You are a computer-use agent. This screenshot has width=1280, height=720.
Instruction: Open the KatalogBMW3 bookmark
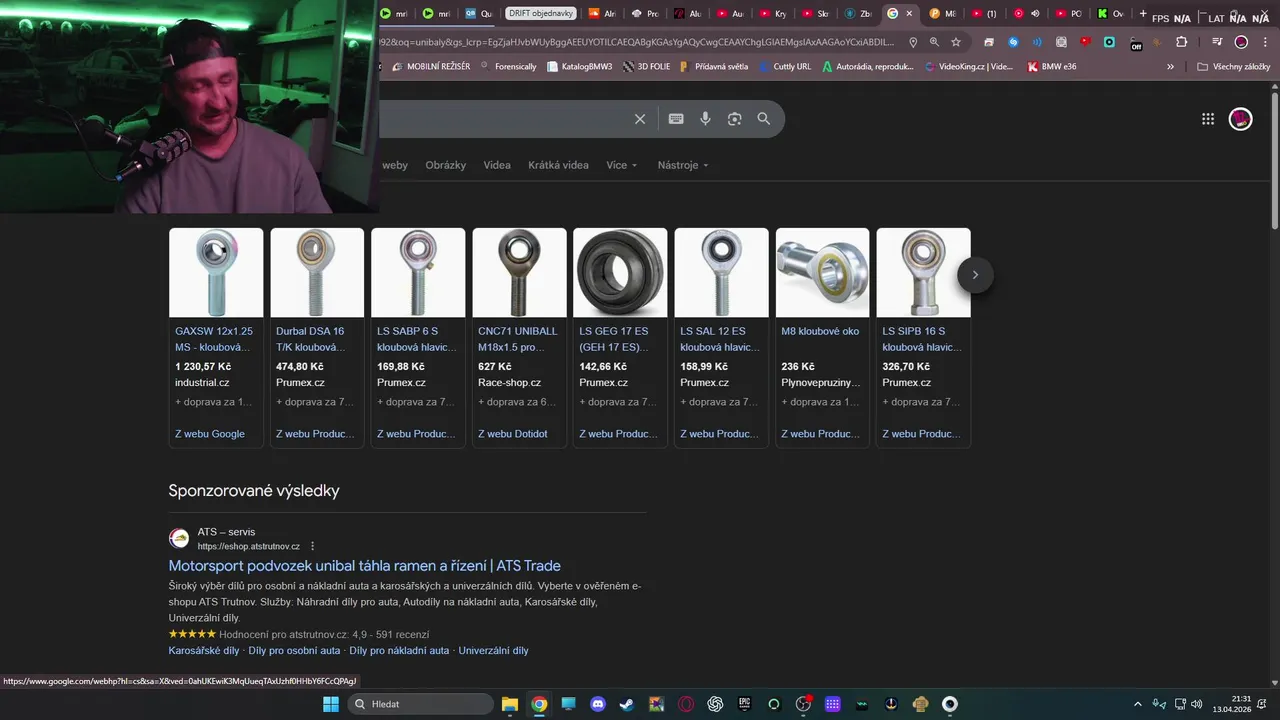[x=579, y=67]
